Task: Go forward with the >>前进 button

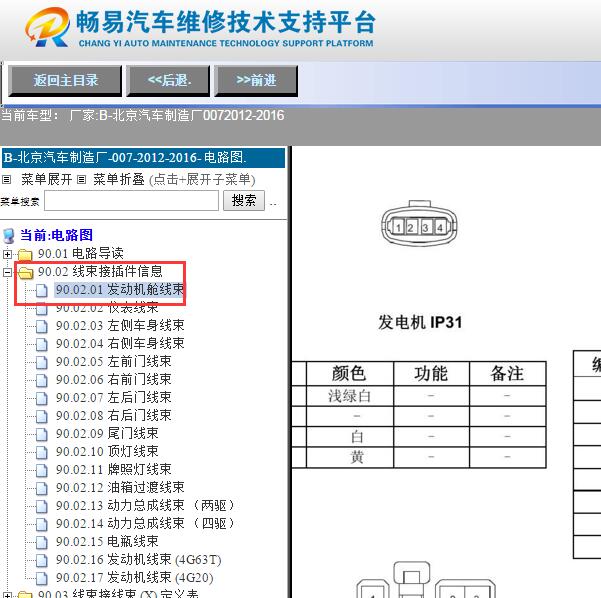Action: click(256, 80)
